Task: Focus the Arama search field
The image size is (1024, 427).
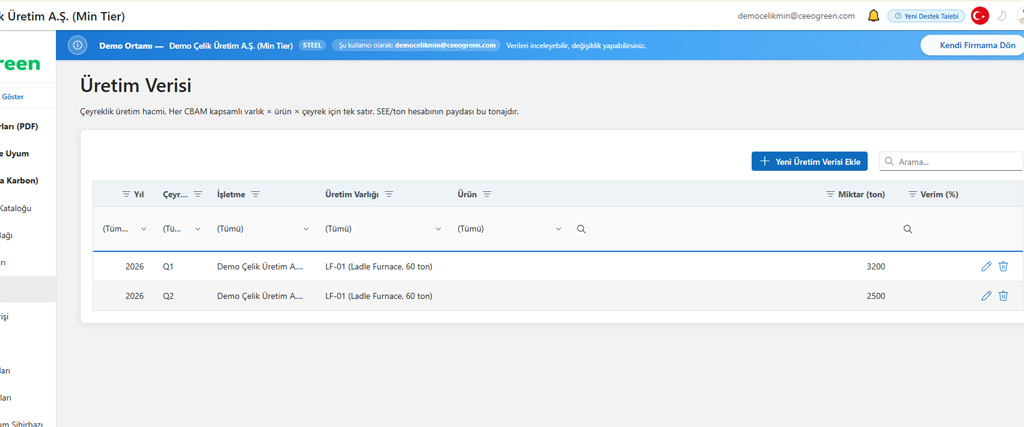Action: tap(951, 161)
